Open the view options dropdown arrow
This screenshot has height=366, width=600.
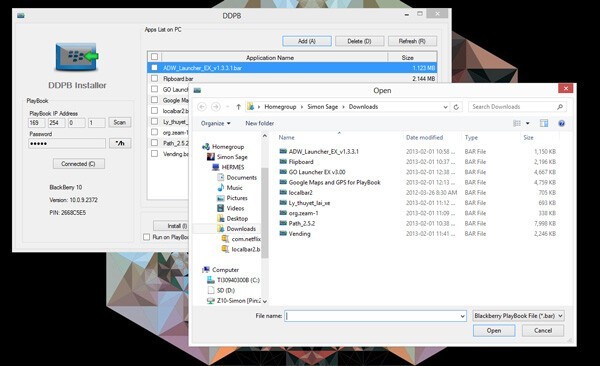point(528,123)
